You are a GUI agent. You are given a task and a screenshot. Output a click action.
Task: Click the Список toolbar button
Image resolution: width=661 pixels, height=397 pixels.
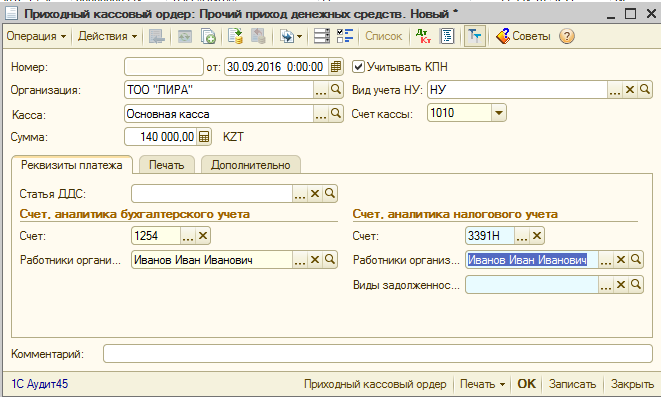click(x=383, y=36)
